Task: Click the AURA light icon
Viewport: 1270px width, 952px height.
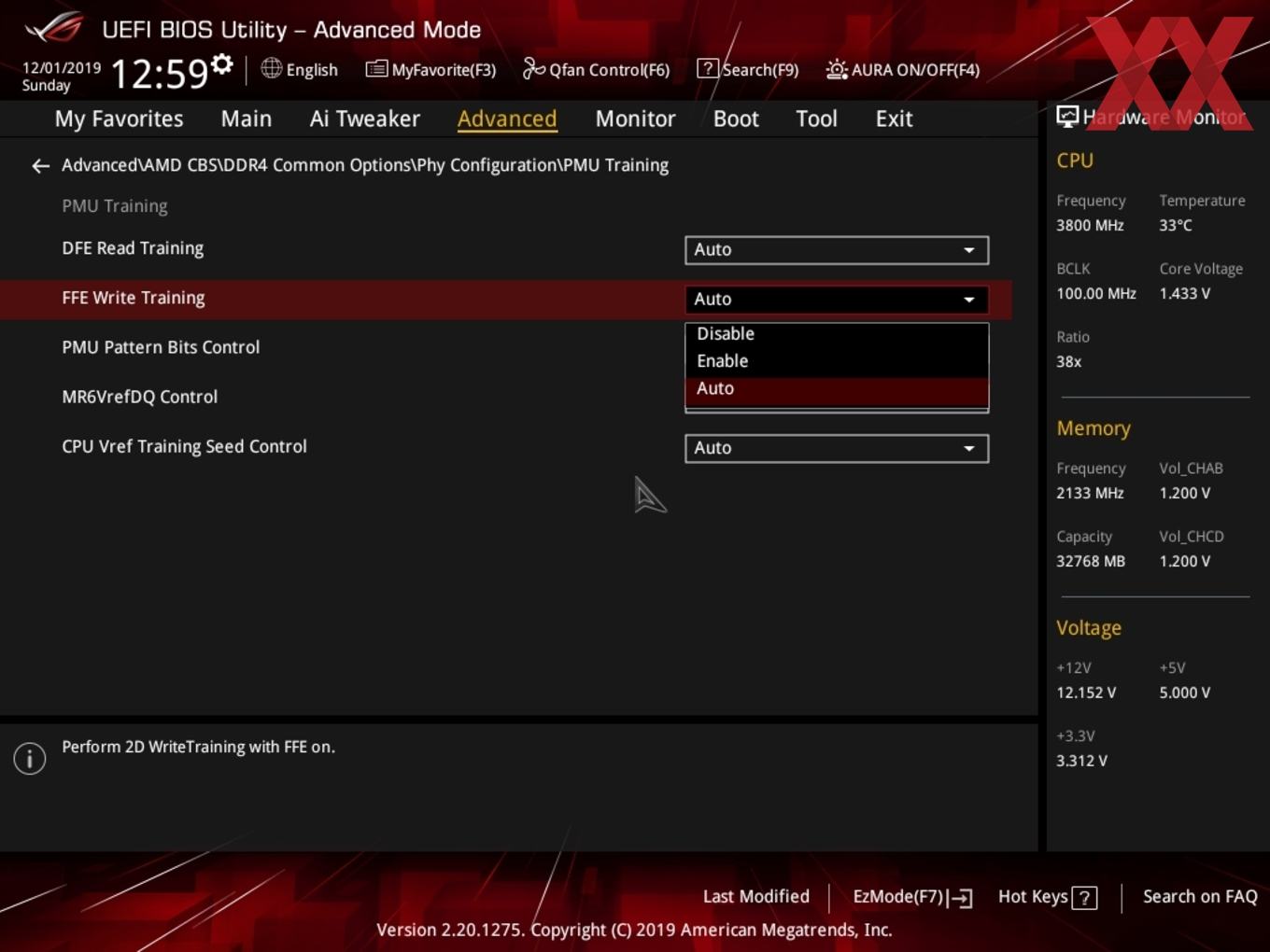Action: click(837, 69)
